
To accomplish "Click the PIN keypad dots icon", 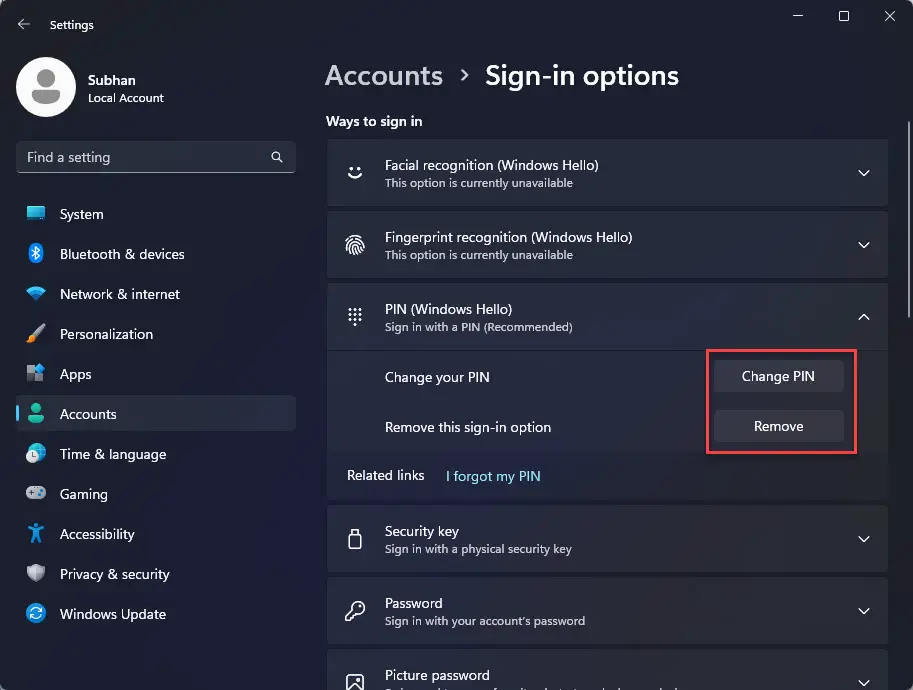I will [355, 316].
